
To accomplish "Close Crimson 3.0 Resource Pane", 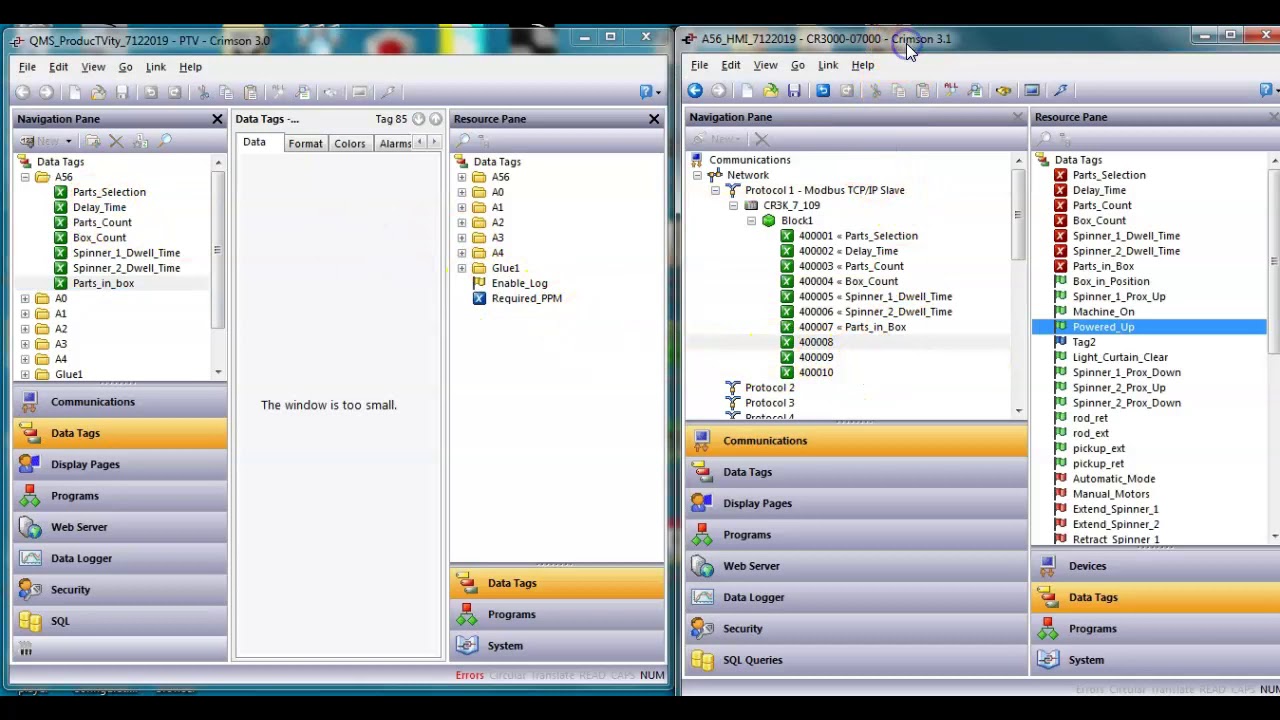I will 654,119.
